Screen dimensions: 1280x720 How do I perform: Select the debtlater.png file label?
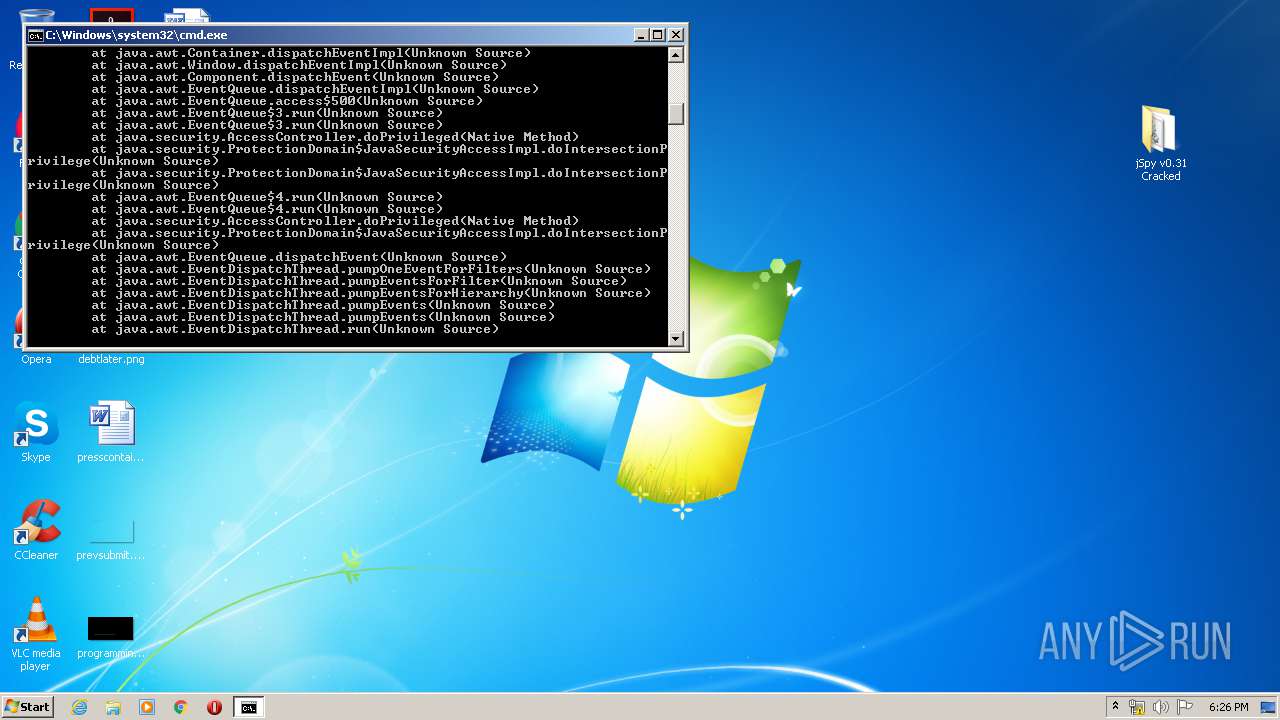111,359
